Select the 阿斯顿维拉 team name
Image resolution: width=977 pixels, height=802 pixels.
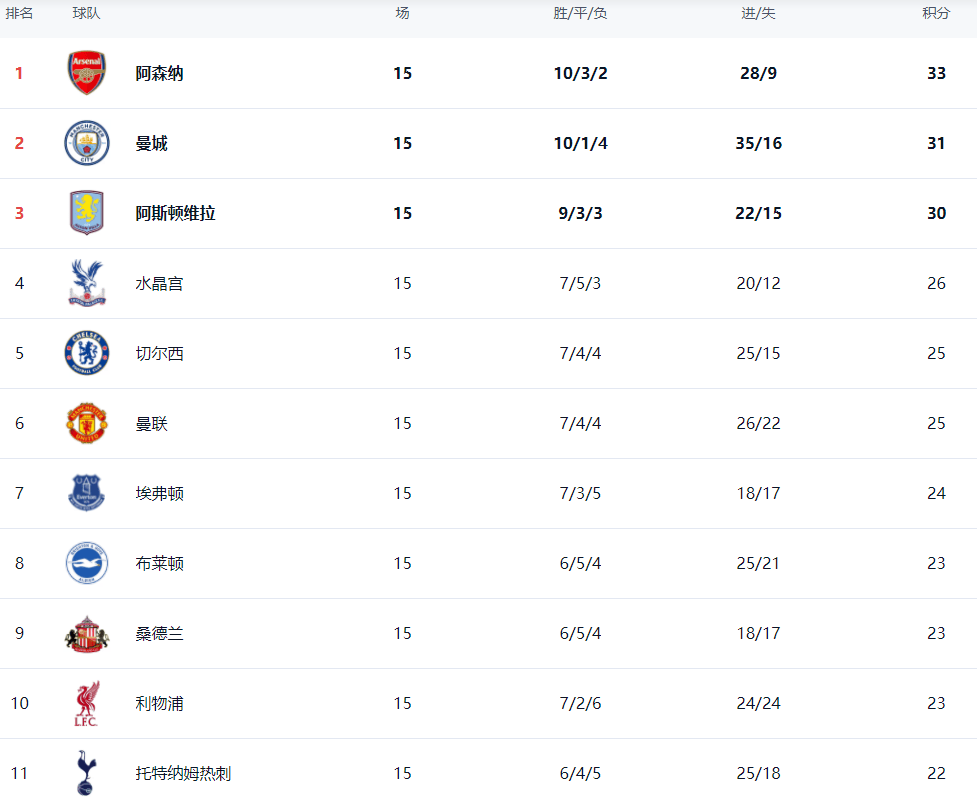(x=176, y=213)
